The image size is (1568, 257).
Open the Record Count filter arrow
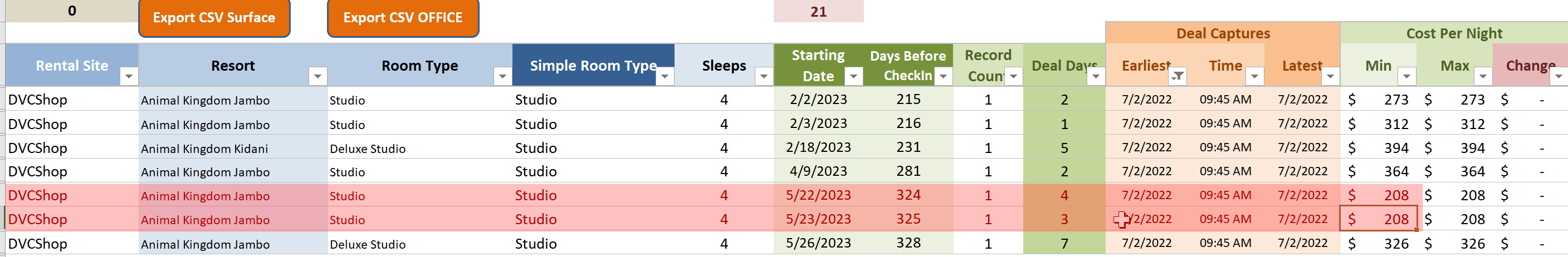tap(1013, 77)
